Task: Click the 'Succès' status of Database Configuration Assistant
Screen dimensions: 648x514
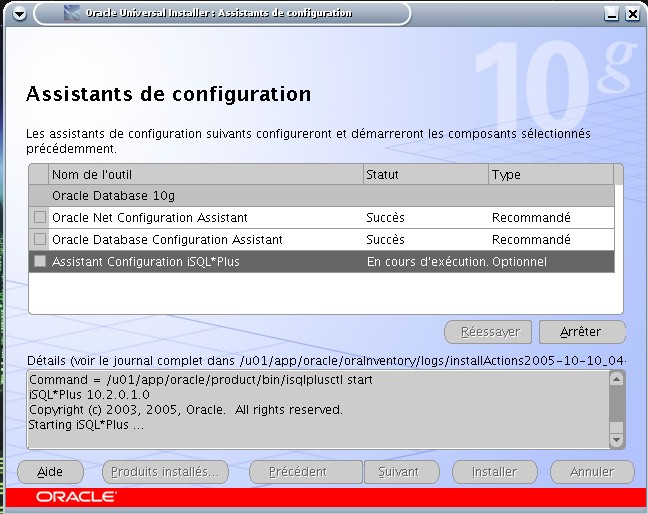Action: tap(385, 240)
